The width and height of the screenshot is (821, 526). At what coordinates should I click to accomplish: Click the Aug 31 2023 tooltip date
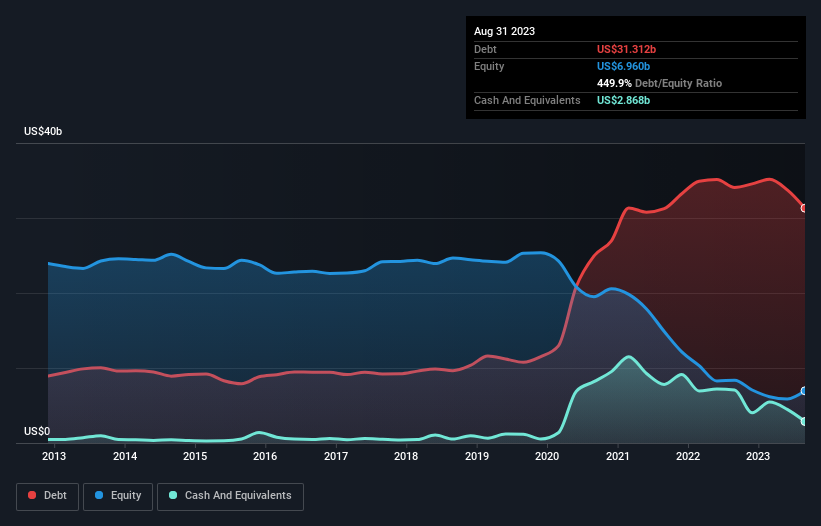(504, 31)
